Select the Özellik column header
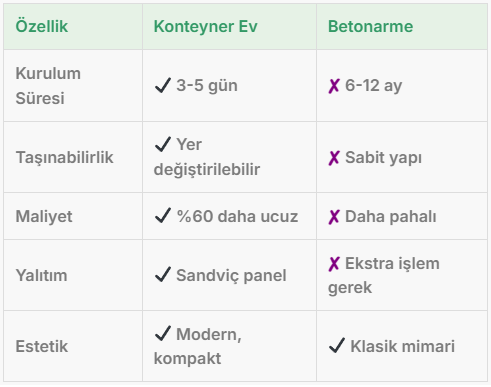Image resolution: width=491 pixels, height=387 pixels. coord(42,26)
